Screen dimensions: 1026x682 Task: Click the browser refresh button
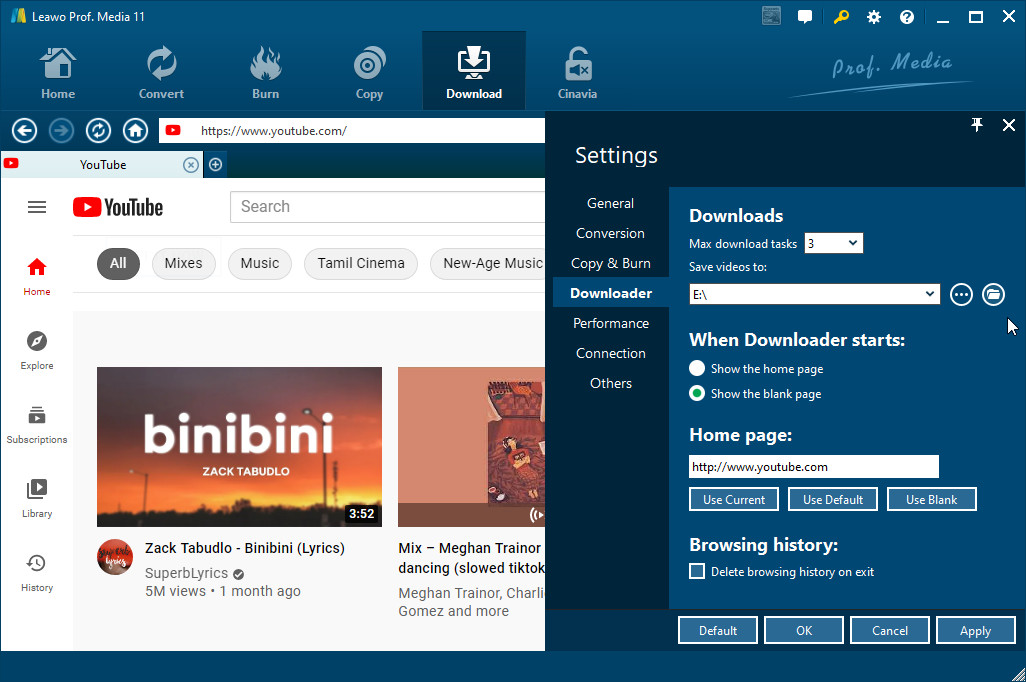coord(98,131)
